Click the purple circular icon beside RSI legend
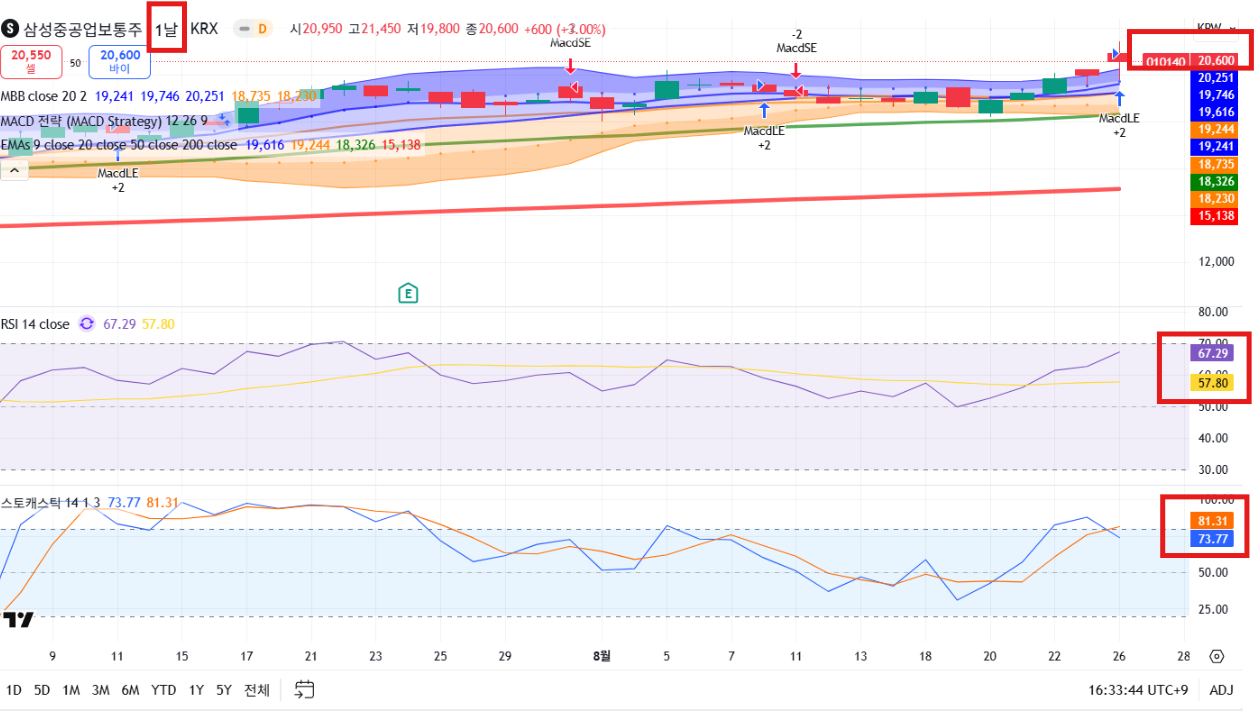 [86, 324]
